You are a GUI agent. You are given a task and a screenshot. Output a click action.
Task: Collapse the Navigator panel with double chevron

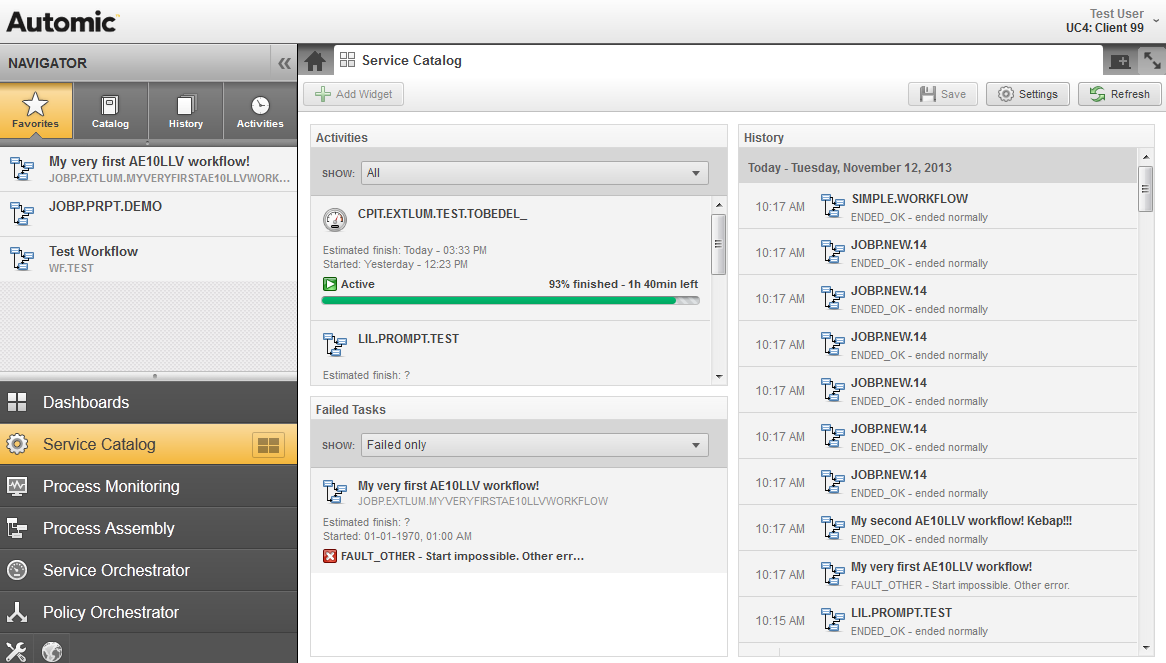pyautogui.click(x=284, y=63)
